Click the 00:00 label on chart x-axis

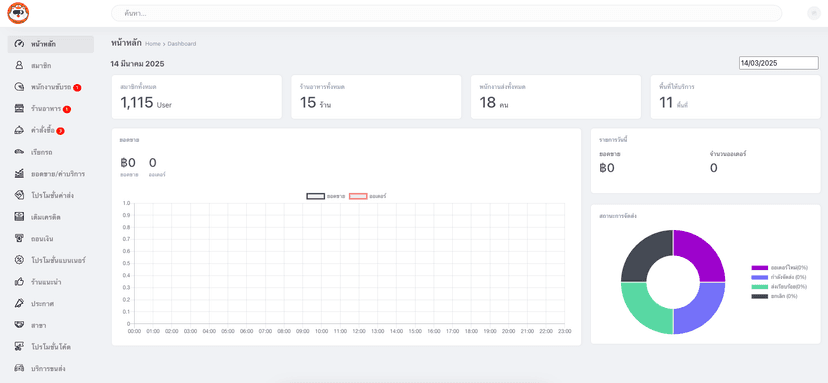tap(134, 331)
